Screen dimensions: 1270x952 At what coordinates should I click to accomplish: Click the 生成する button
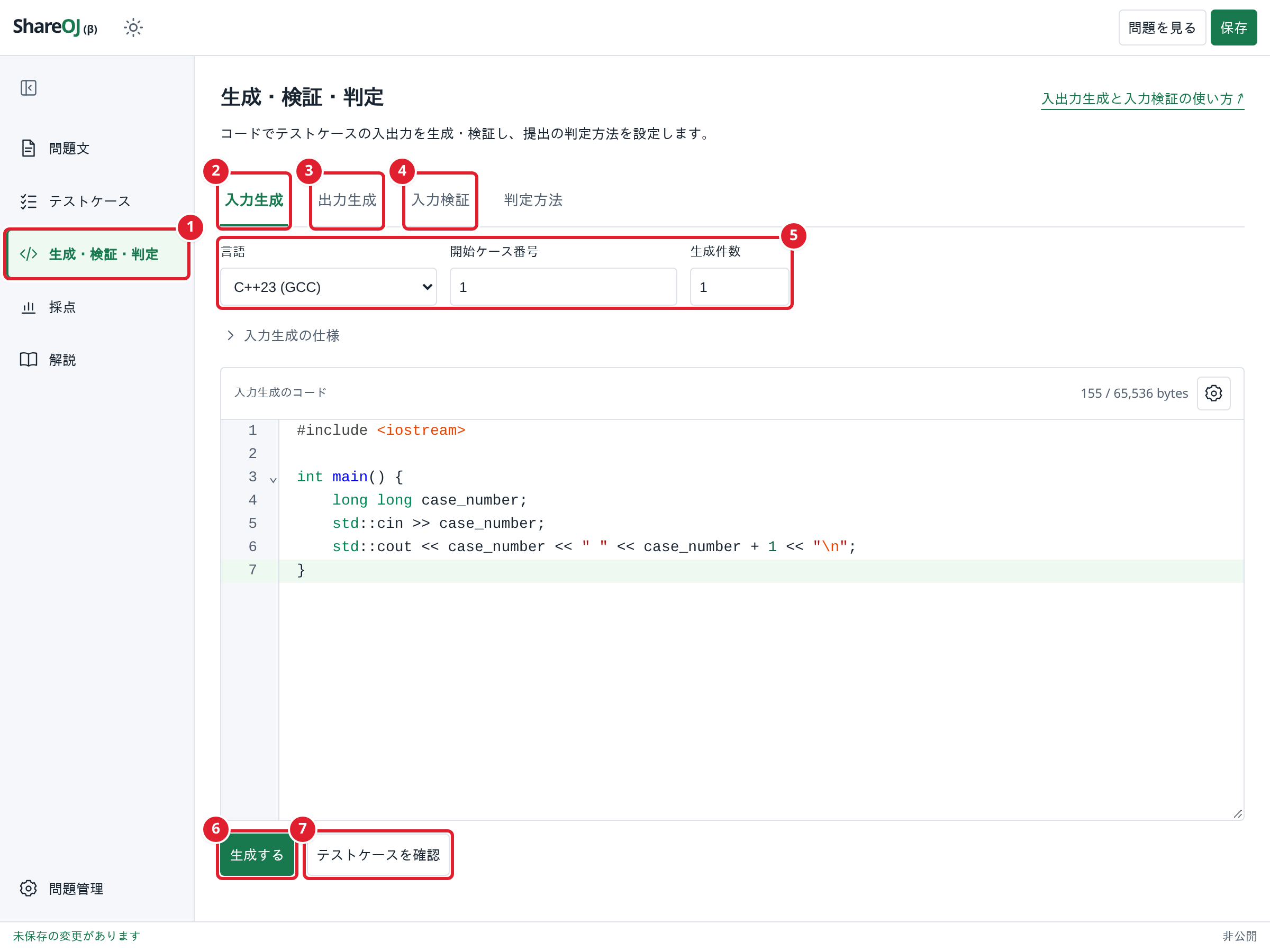pos(257,855)
